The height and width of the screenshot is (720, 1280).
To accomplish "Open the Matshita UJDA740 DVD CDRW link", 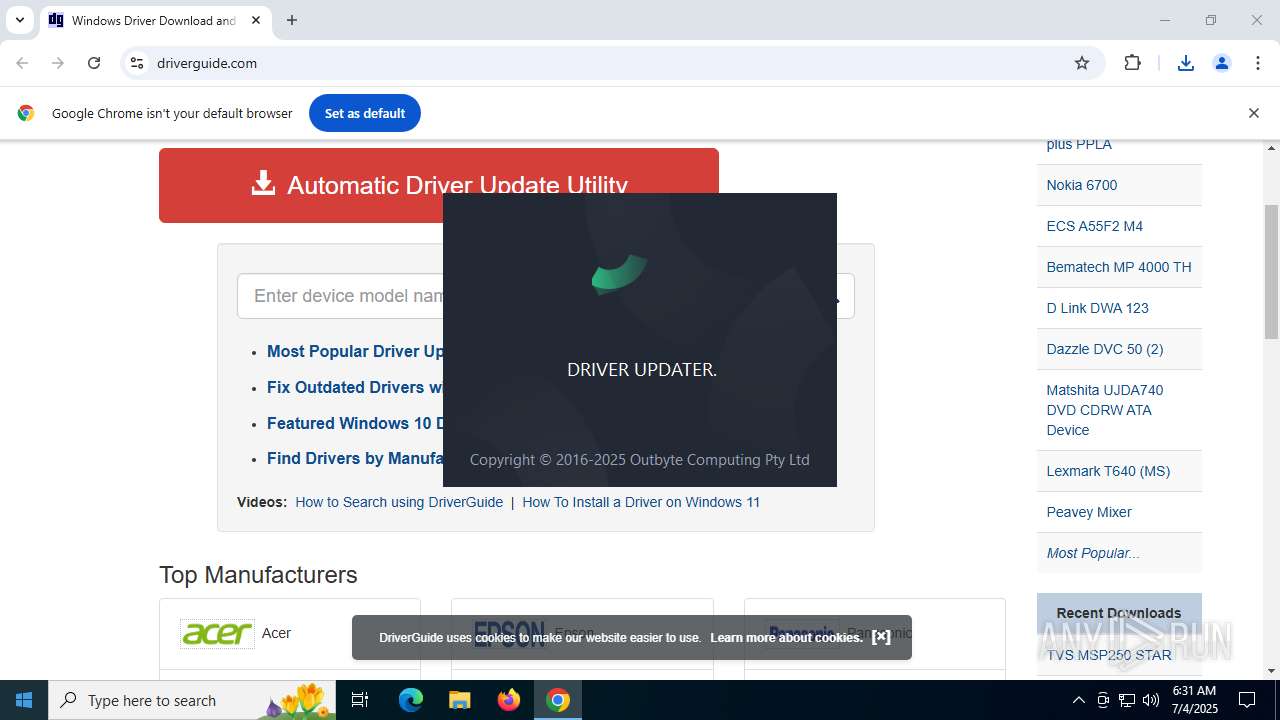I will tap(1105, 410).
